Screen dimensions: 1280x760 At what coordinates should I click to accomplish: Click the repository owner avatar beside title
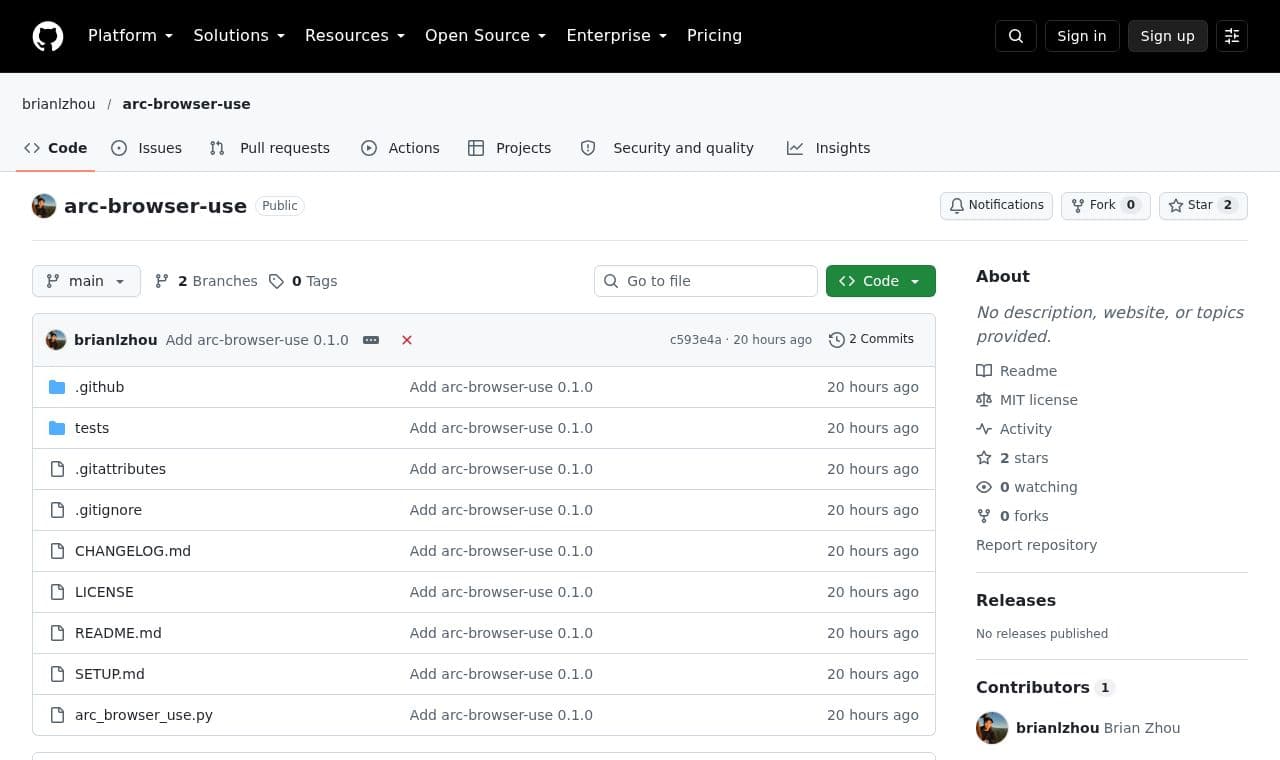44,206
